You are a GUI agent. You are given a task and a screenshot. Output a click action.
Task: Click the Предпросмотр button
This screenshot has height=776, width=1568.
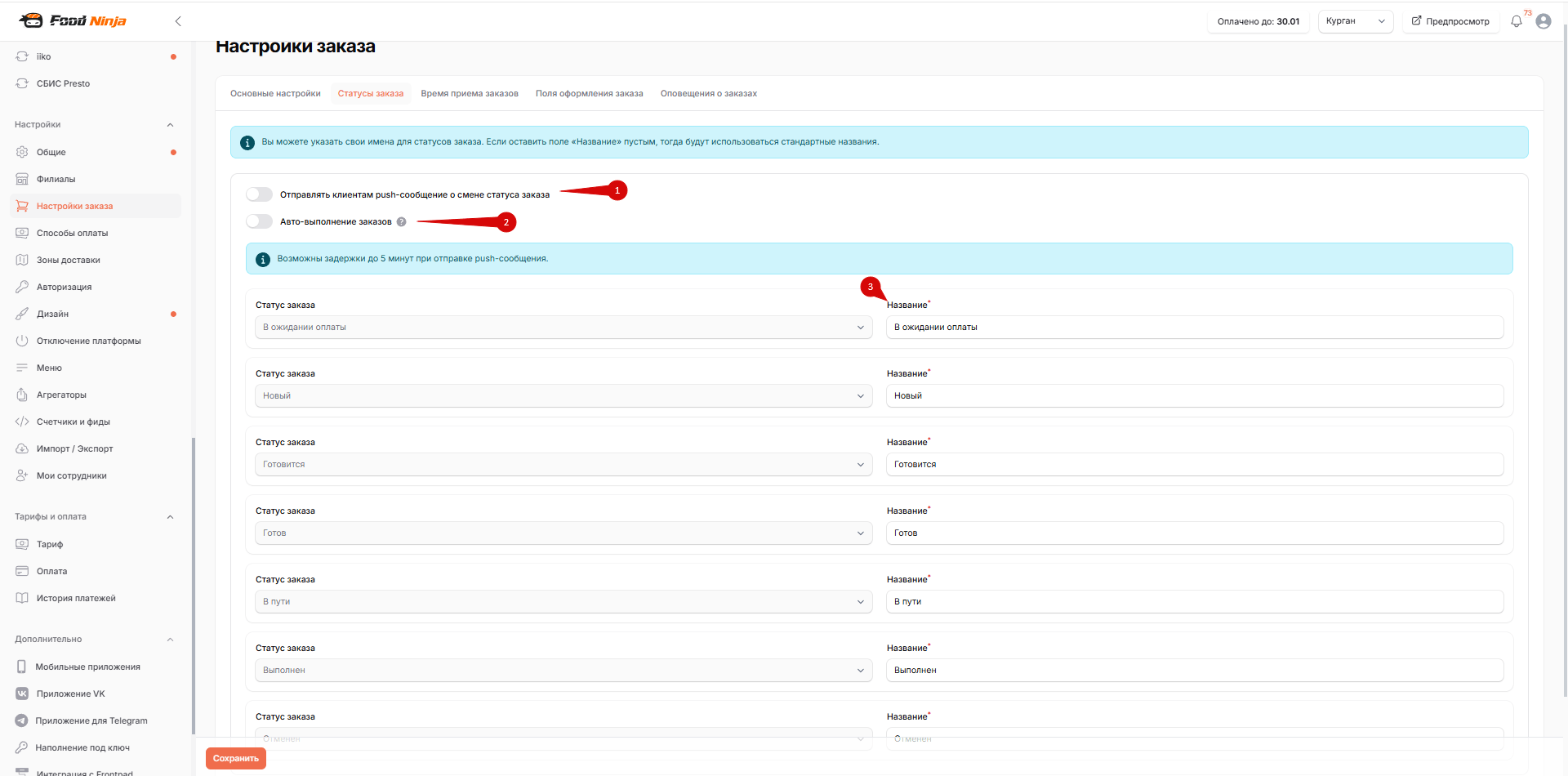click(x=1450, y=21)
